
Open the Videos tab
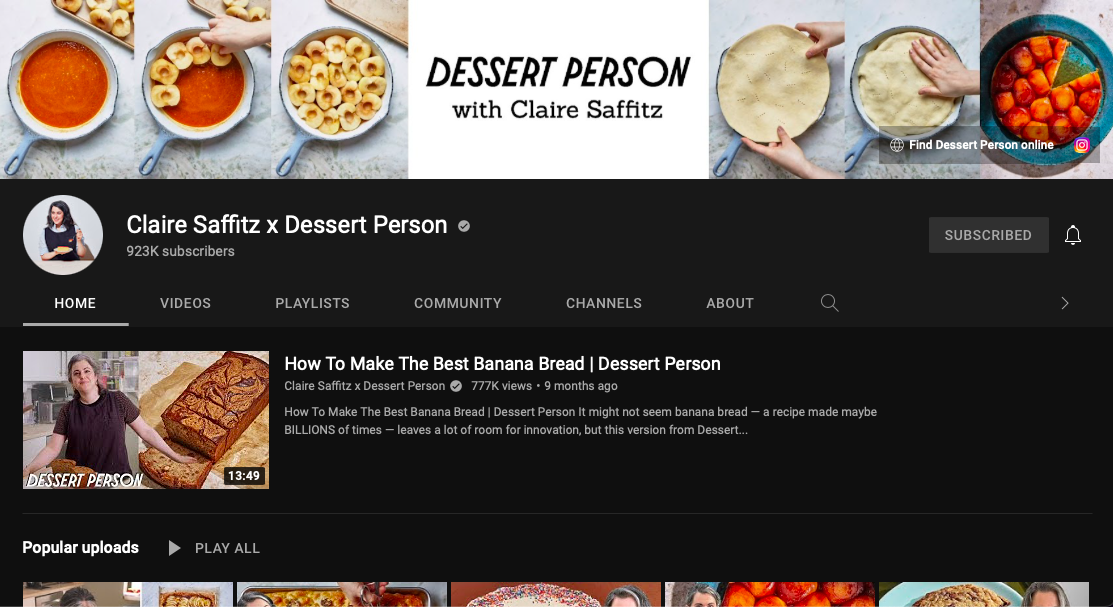click(185, 303)
